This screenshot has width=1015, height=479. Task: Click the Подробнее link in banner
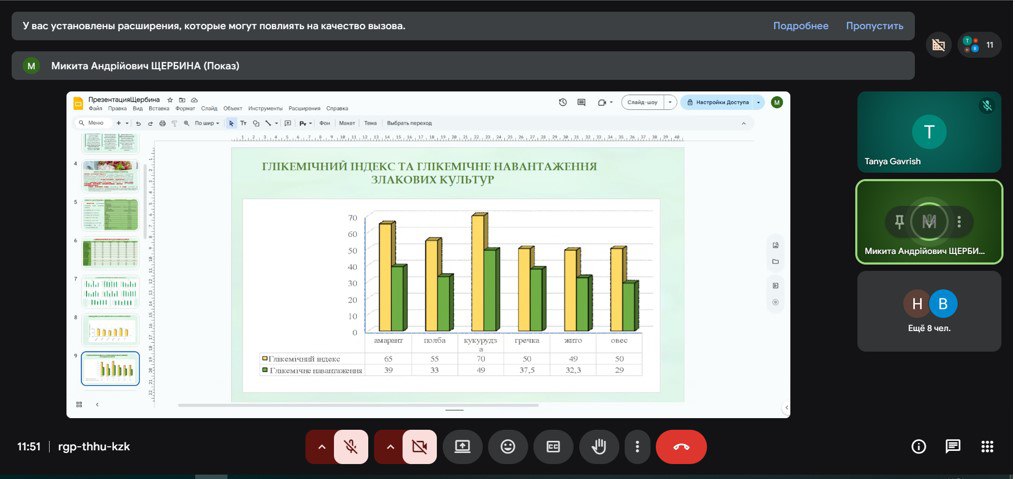(800, 26)
